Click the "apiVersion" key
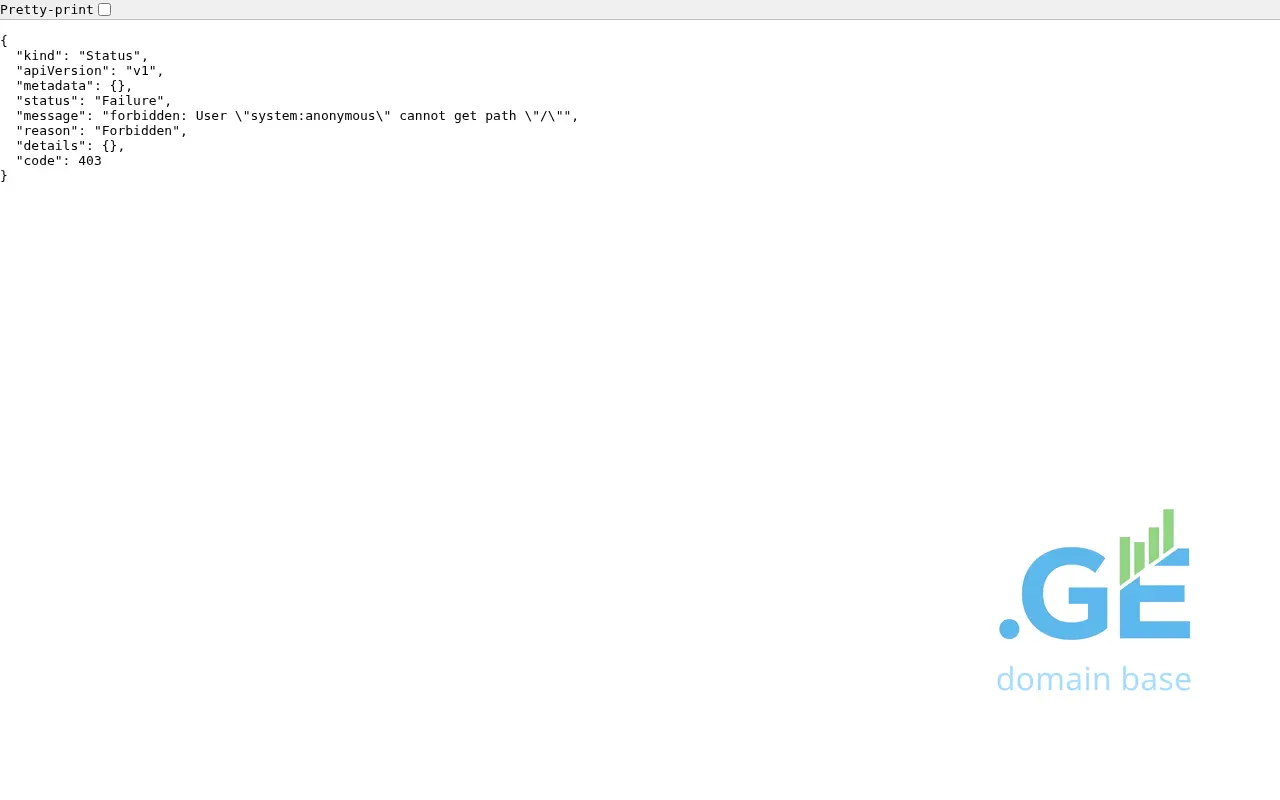This screenshot has height=800, width=1280. point(62,71)
